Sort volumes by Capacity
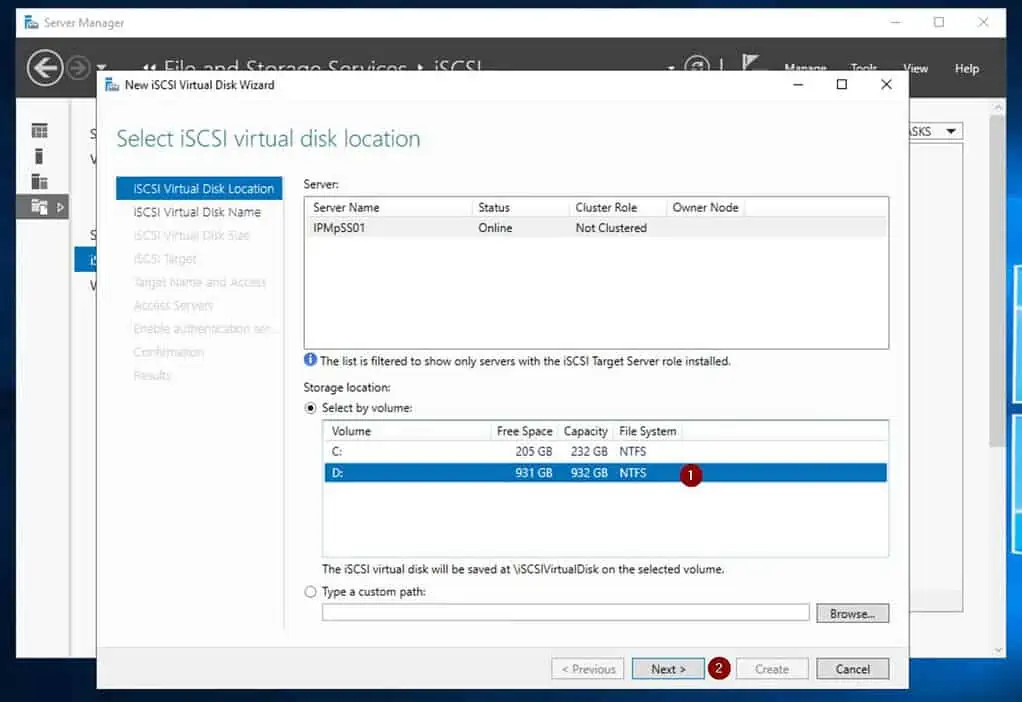 (585, 431)
